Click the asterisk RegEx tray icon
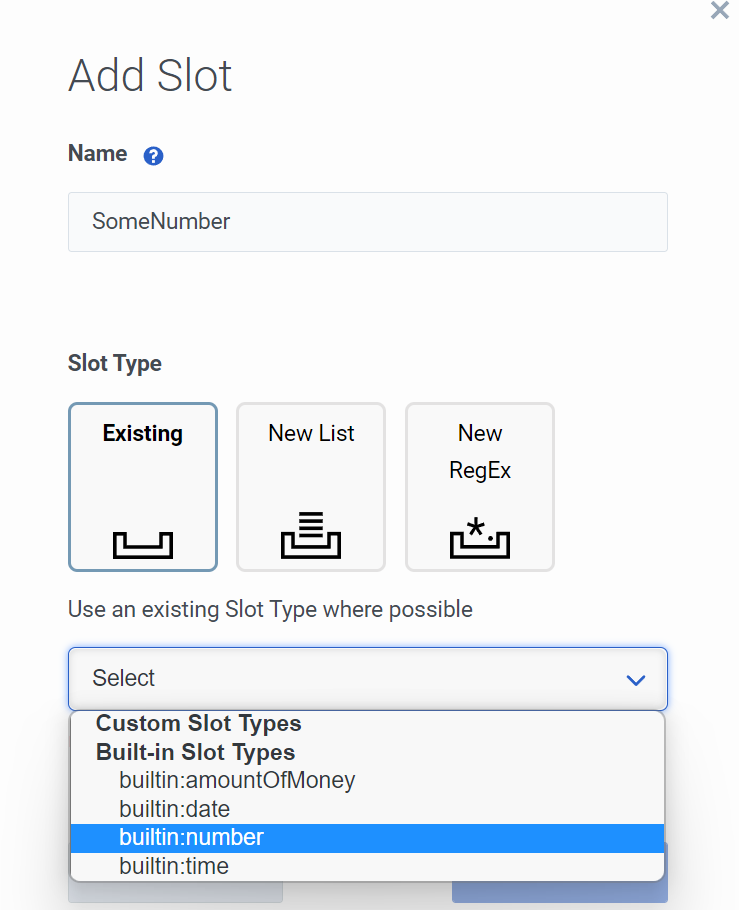The image size is (739, 910). 480,537
